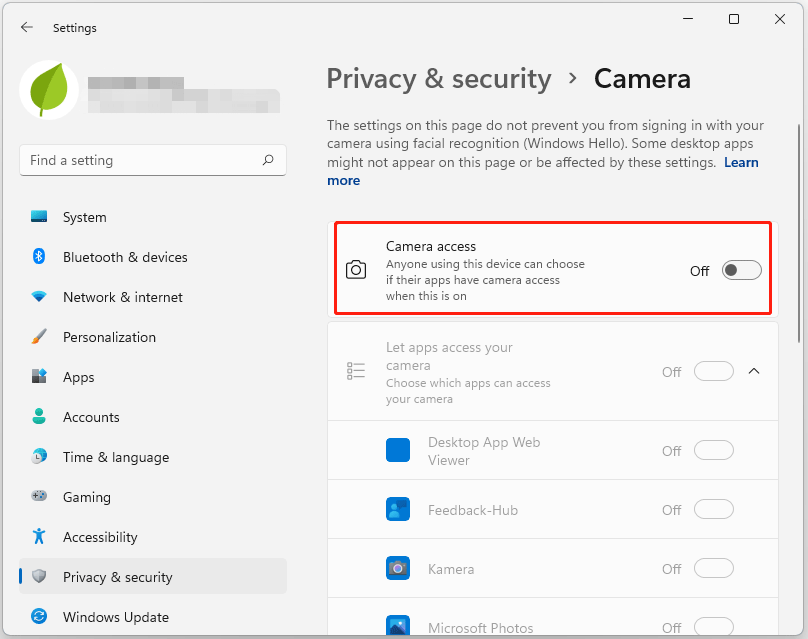Collapse the Let apps access your camera section

(754, 370)
